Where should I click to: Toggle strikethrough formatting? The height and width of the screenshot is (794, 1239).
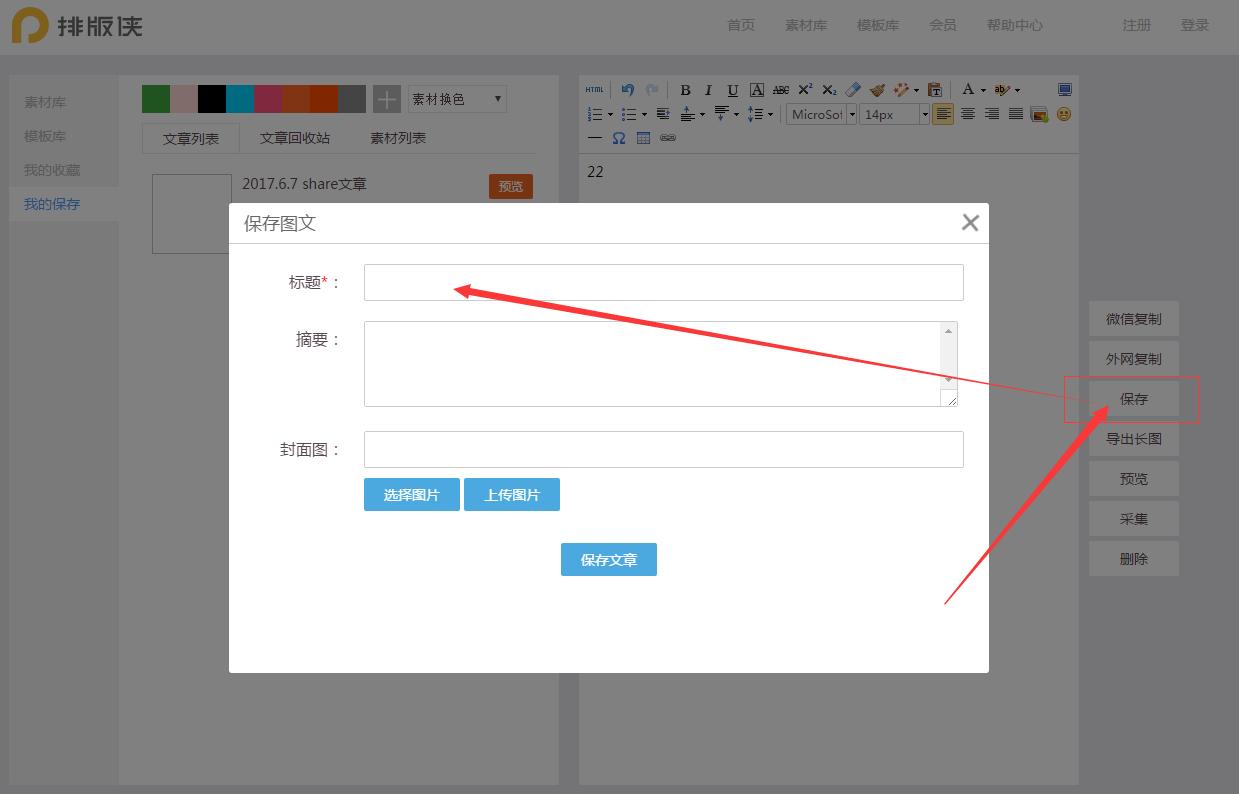(x=780, y=89)
